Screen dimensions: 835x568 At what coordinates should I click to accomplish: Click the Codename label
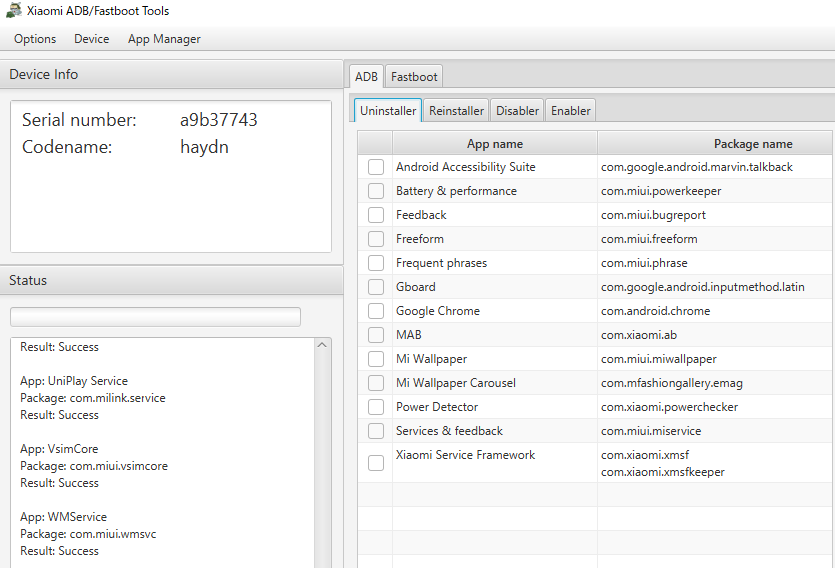[67, 147]
